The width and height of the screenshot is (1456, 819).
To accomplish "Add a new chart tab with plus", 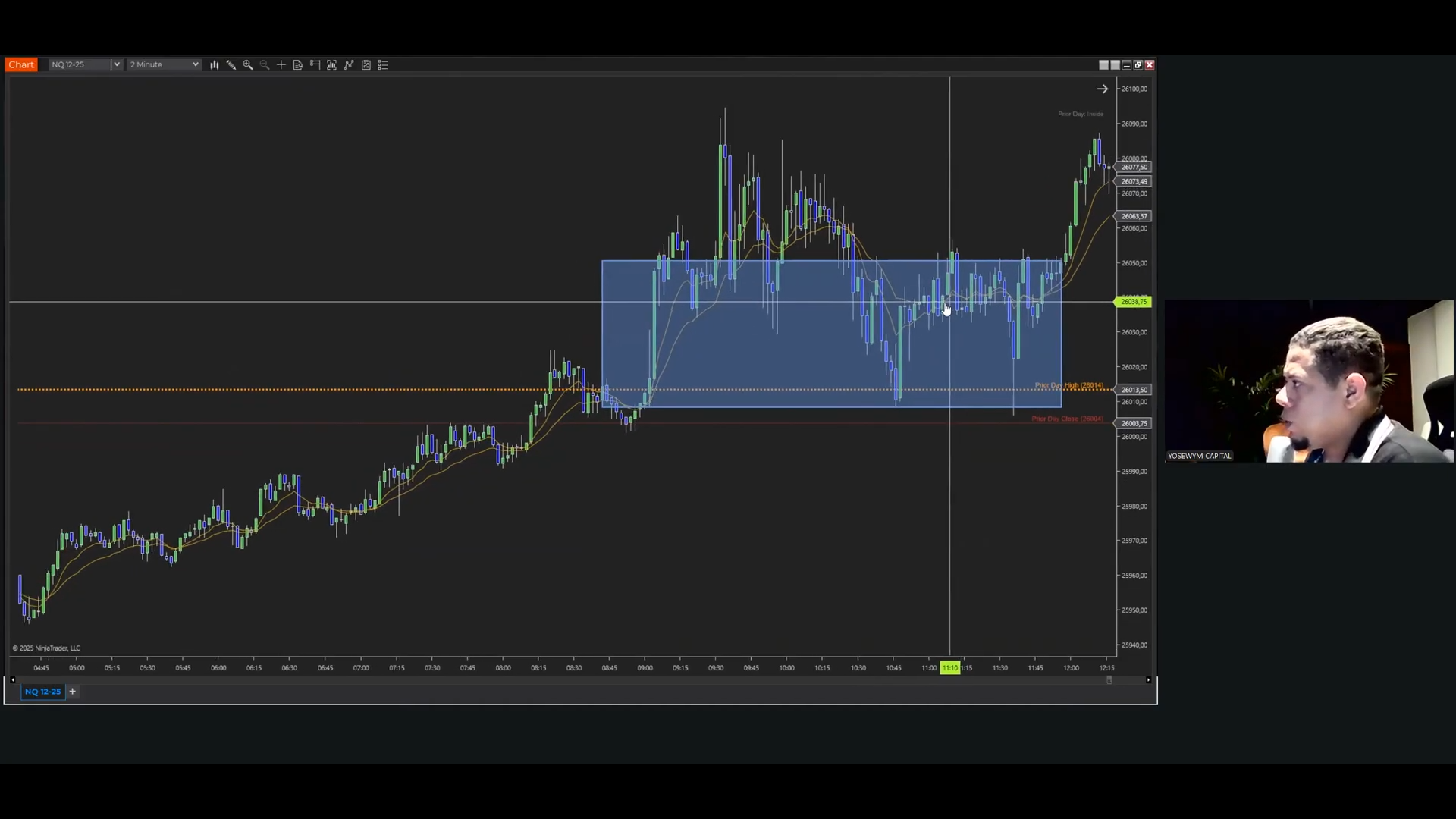I will coord(73,692).
